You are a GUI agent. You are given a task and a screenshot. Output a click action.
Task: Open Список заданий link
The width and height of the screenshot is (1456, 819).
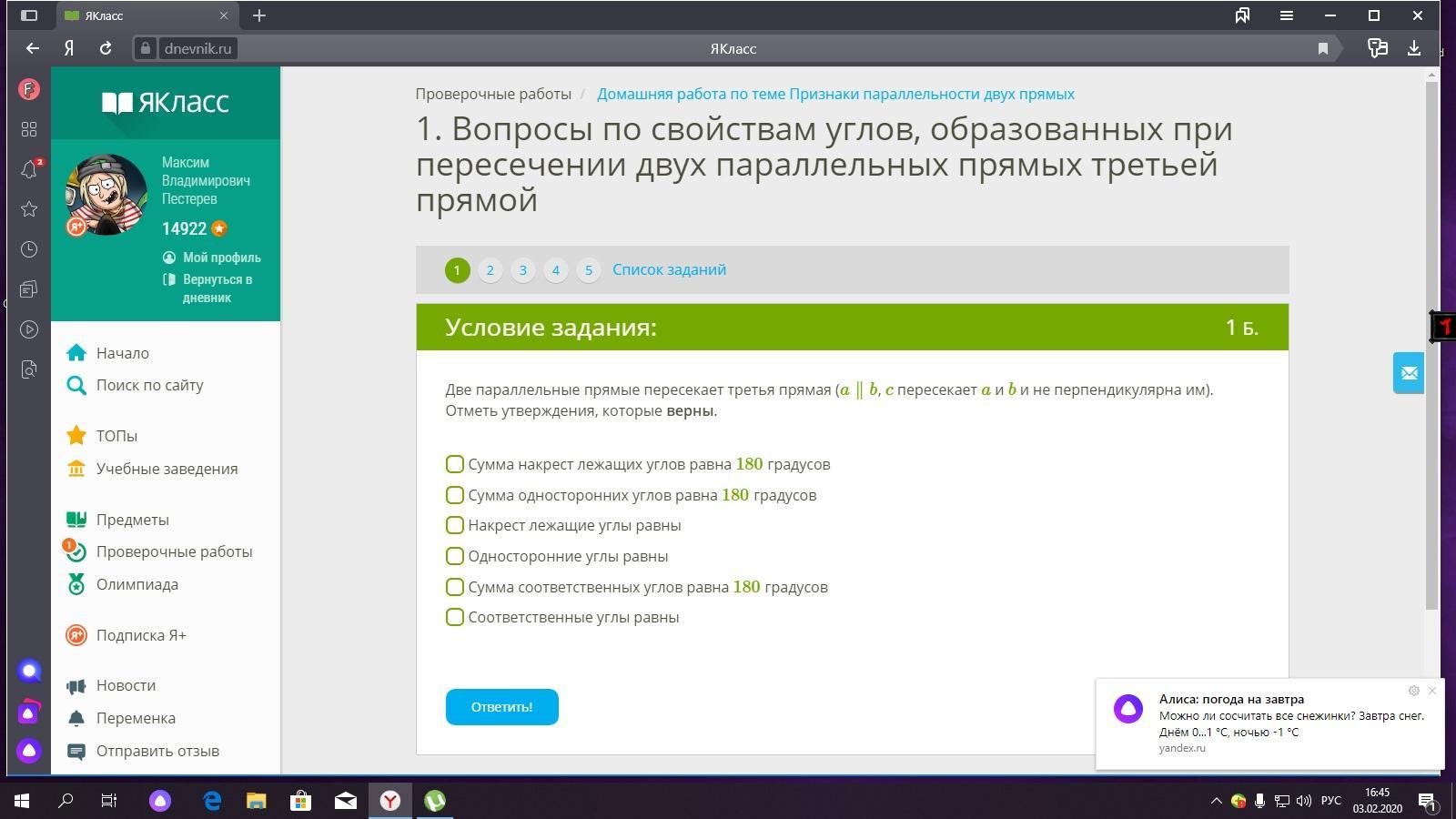669,269
